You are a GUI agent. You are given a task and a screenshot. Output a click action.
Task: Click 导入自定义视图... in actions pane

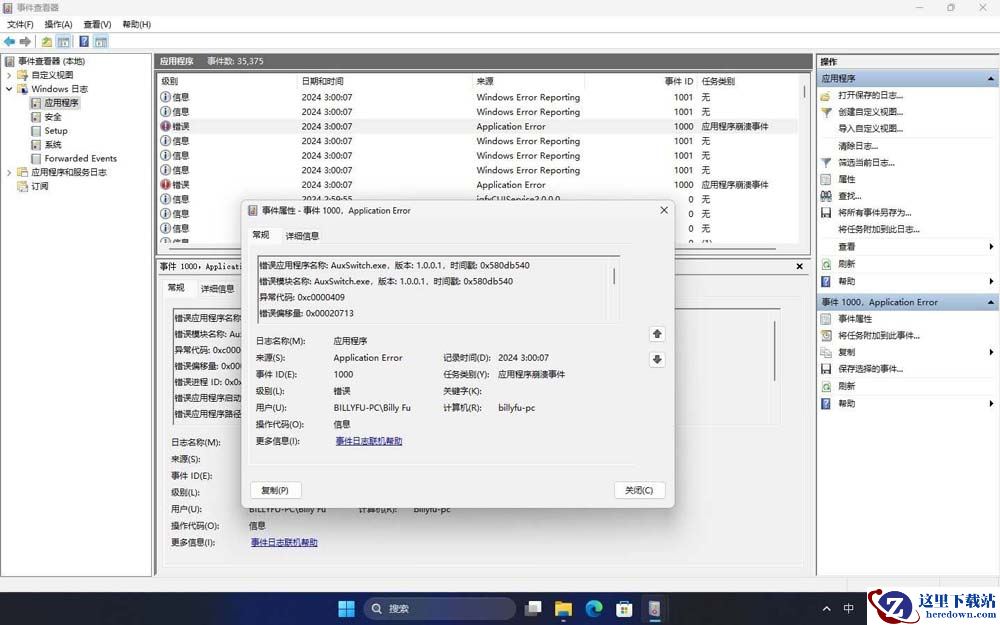pyautogui.click(x=871, y=129)
